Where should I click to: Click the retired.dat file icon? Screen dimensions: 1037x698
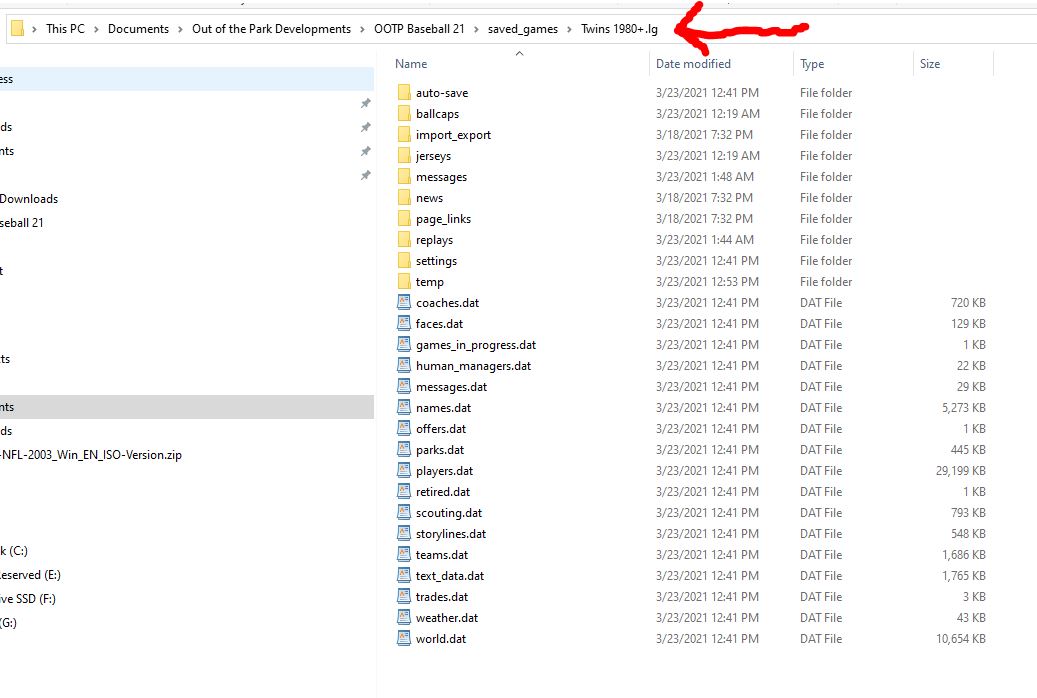point(404,491)
